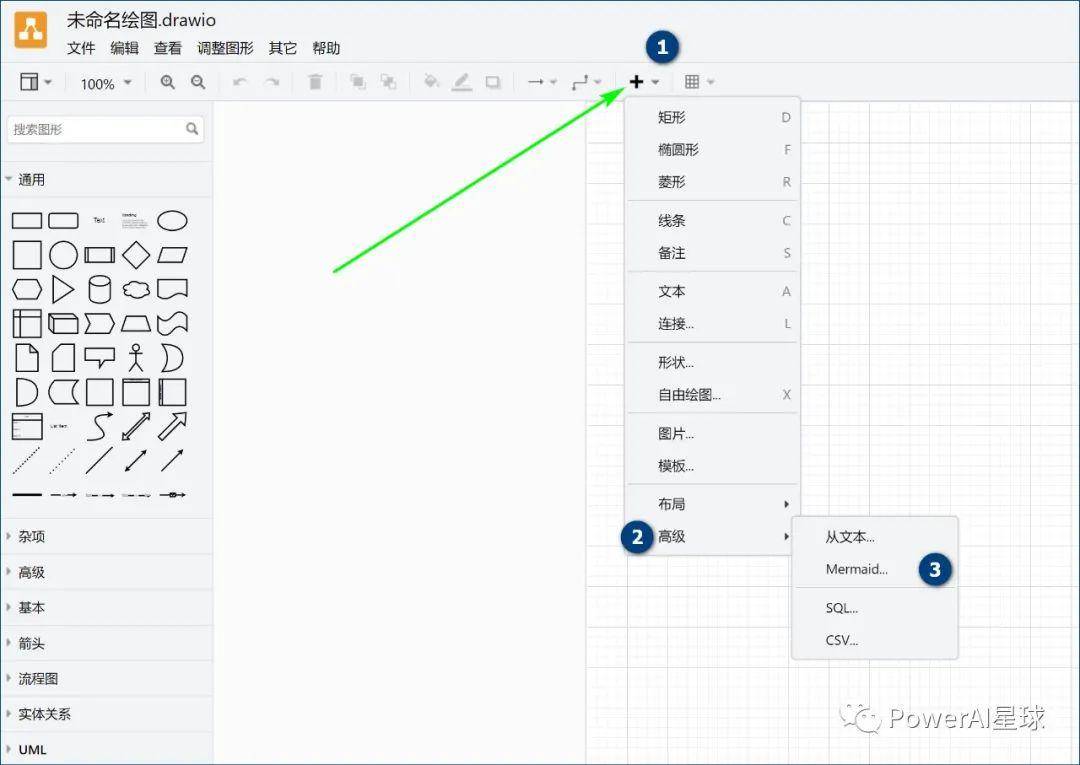Select the ellipse shape in palette
This screenshot has height=765, width=1080.
click(172, 220)
